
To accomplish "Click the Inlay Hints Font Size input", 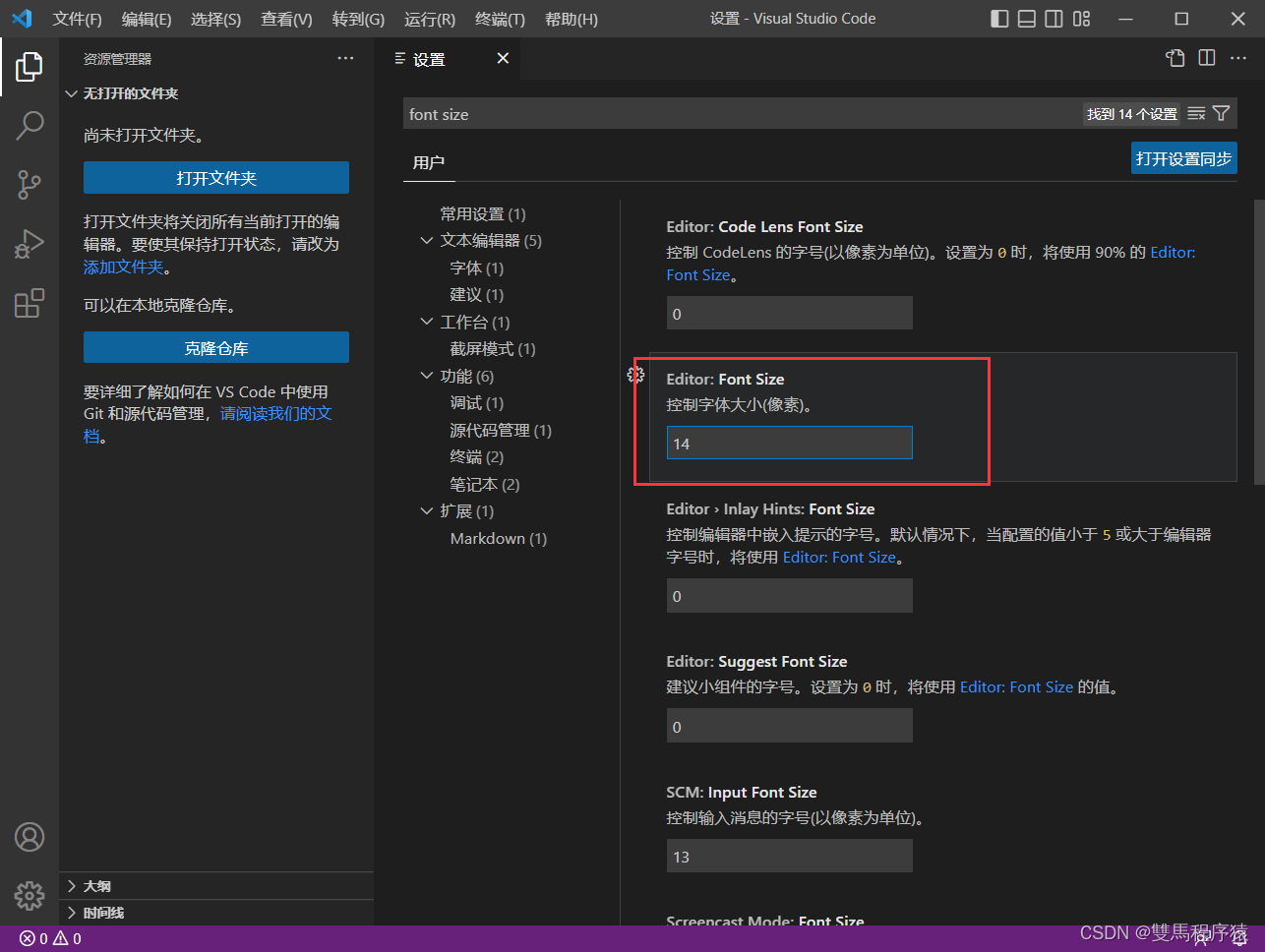I will [790, 596].
